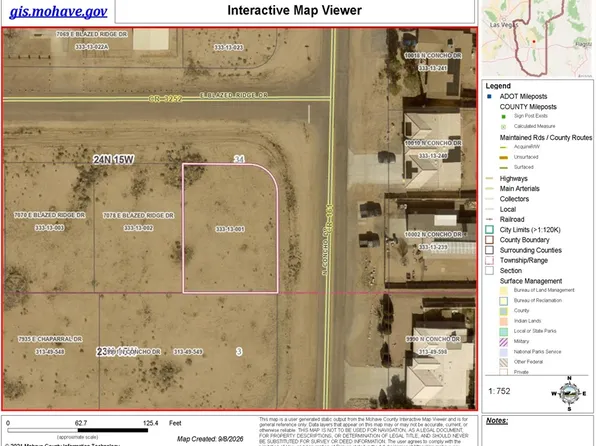Click the National Parks Service swatch
The width and height of the screenshot is (596, 446).
pos(504,352)
